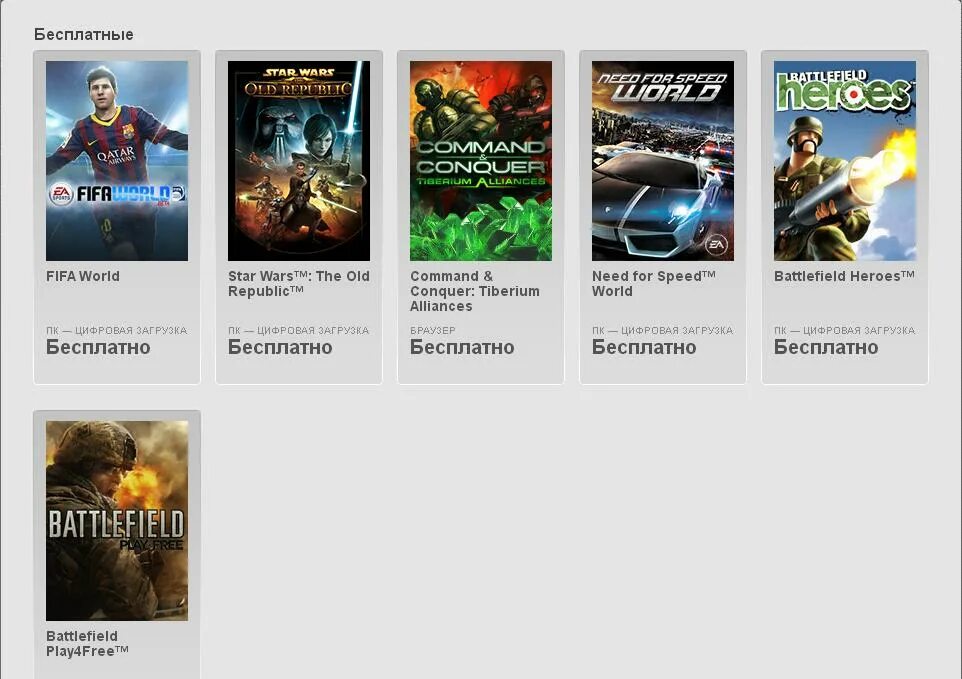
Task: Open Need for Speed World cover art
Action: coord(663,161)
